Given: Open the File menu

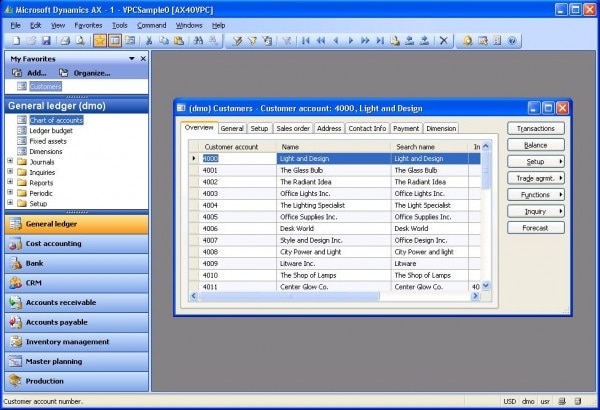Looking at the screenshot, I should [x=16, y=25].
